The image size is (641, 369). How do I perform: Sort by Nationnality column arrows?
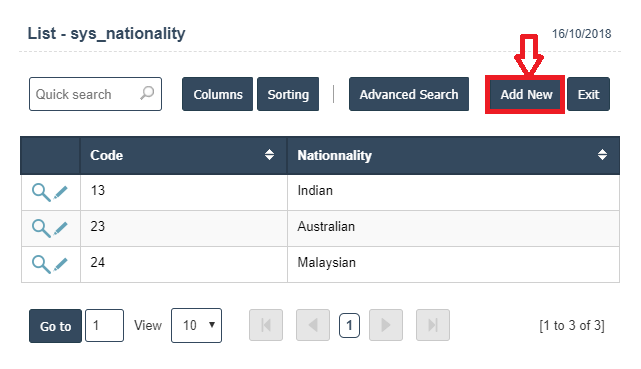point(602,155)
